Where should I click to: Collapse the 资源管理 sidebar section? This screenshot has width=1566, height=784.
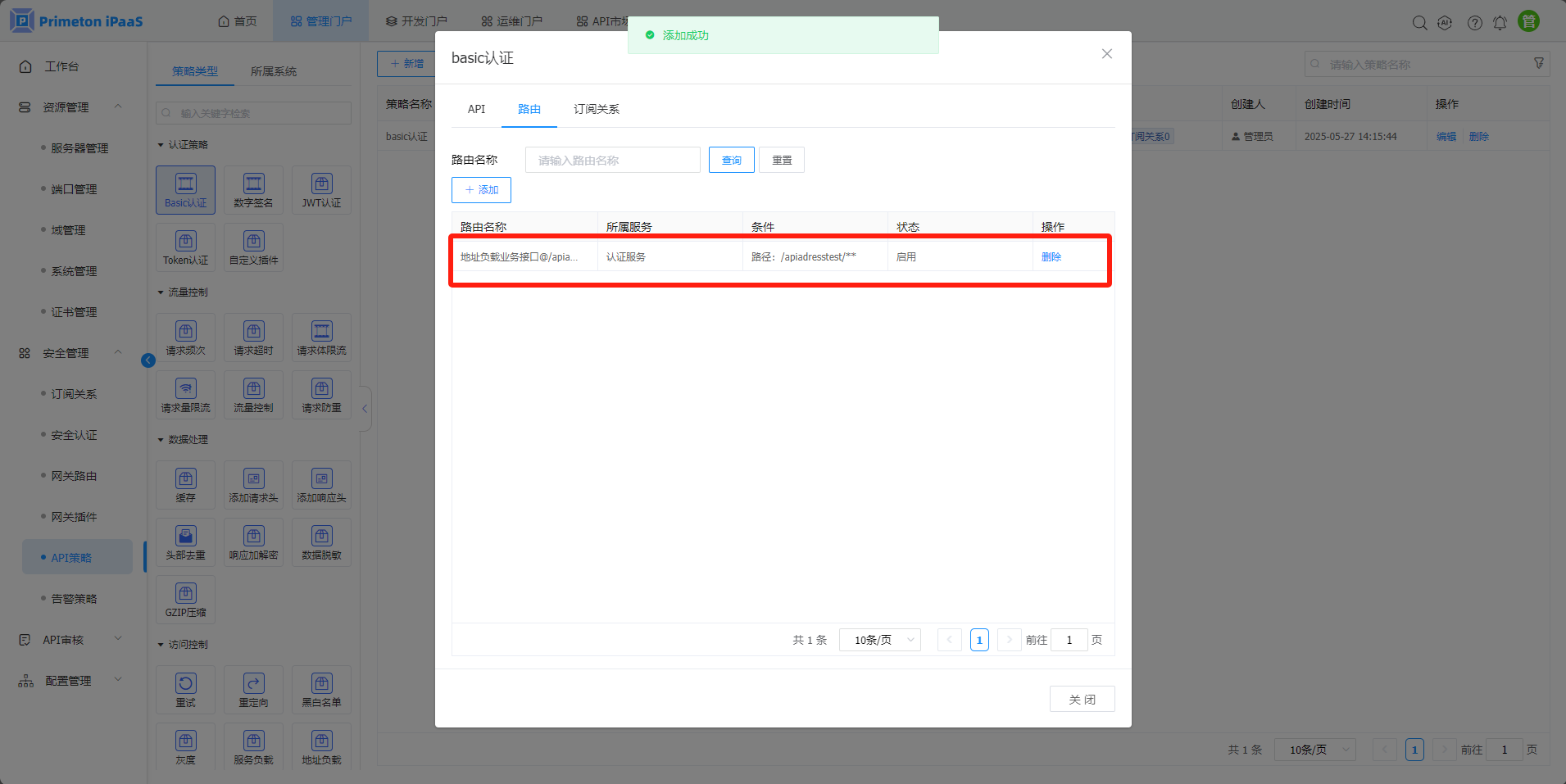(x=118, y=107)
